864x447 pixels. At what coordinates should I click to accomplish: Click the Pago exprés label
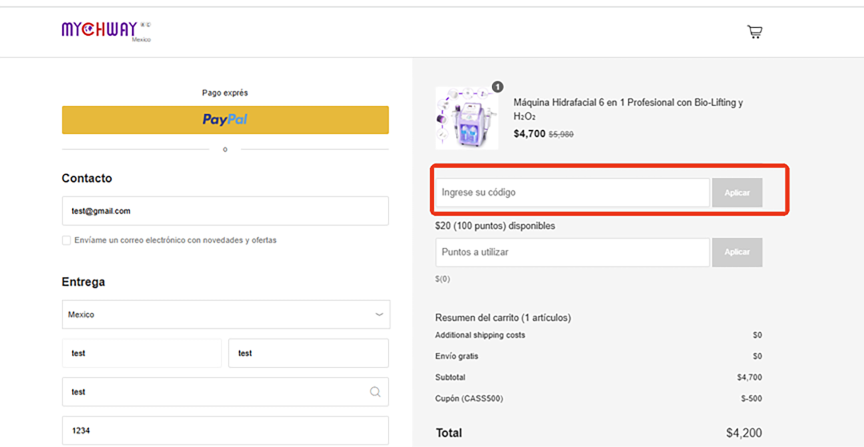(225, 93)
